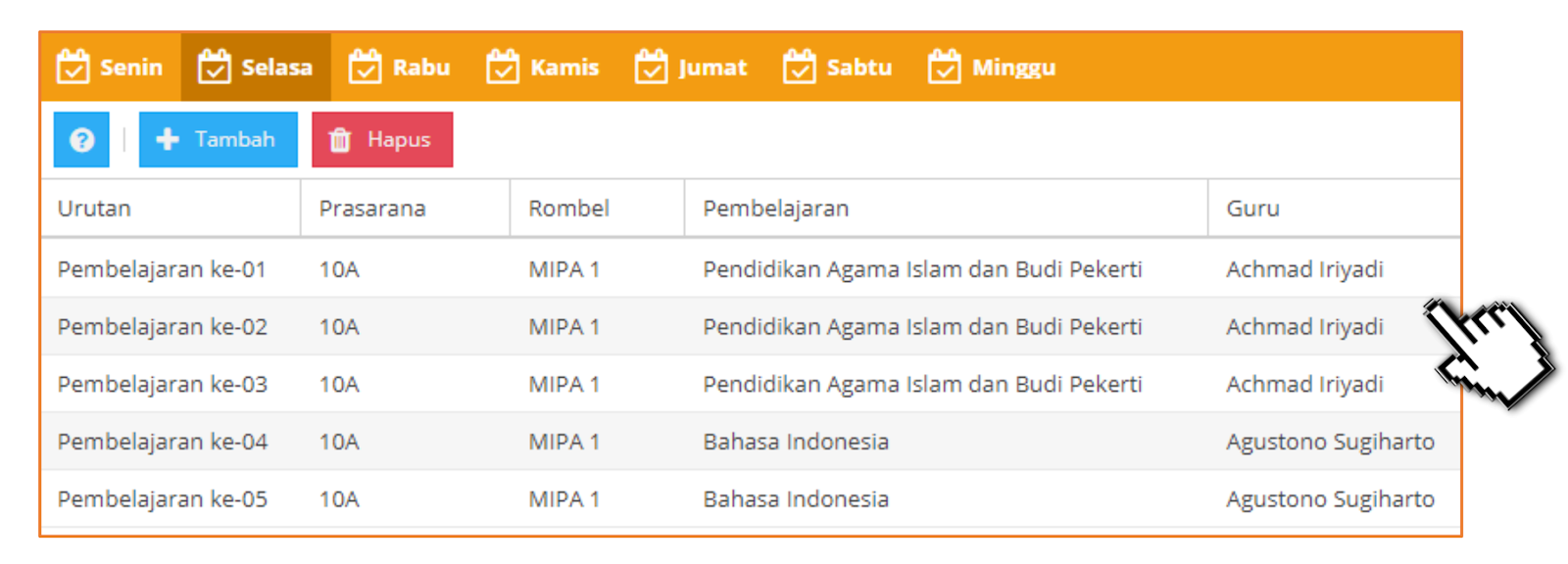Select Agustono Sugiharto in the ke-05 row
Screen dimensions: 1568x564
tap(1330, 499)
